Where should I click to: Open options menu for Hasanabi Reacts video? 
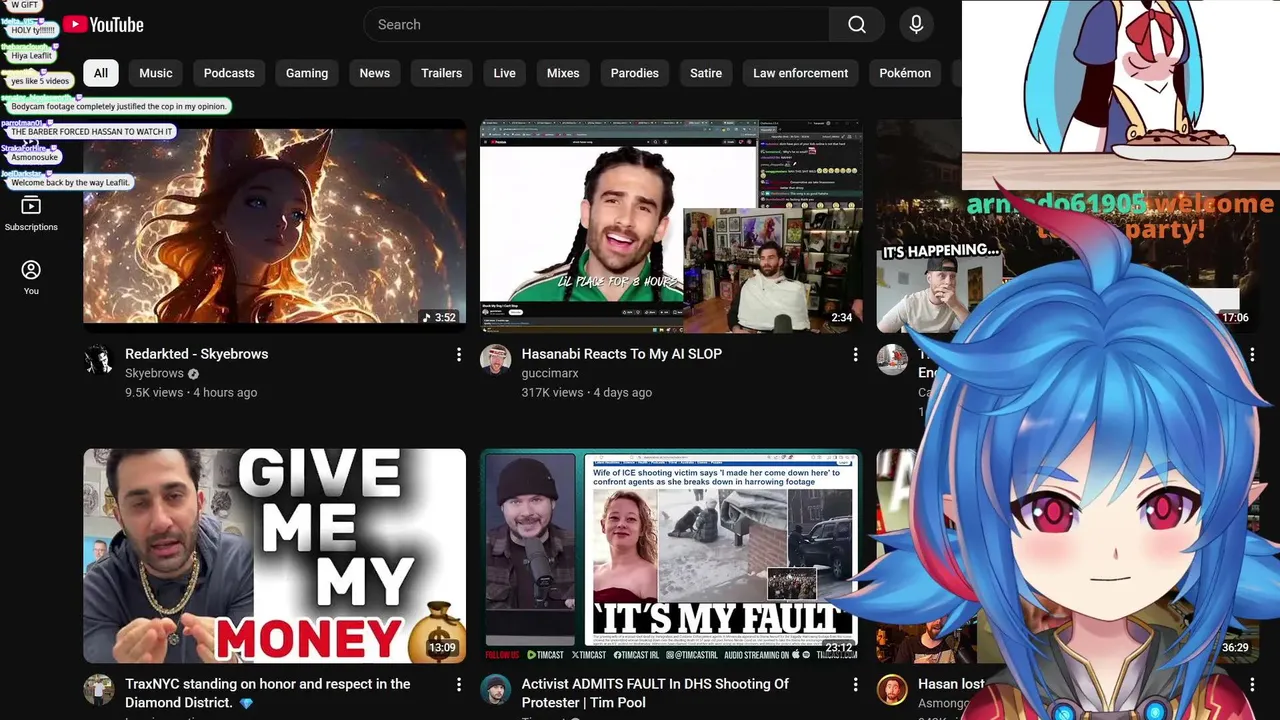[855, 355]
